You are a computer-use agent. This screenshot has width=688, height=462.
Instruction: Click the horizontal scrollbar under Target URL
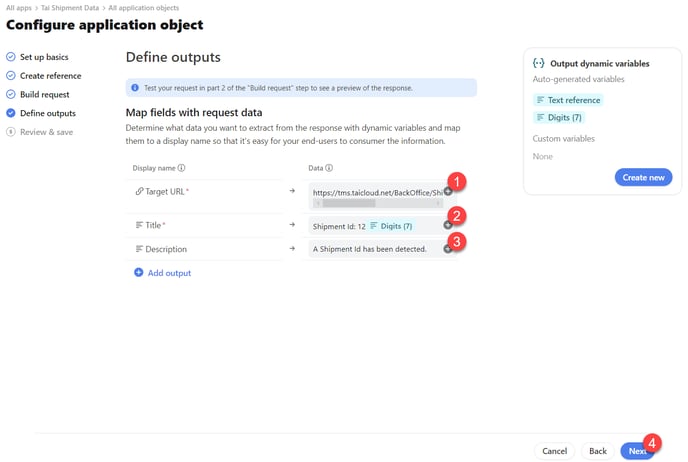(x=378, y=204)
